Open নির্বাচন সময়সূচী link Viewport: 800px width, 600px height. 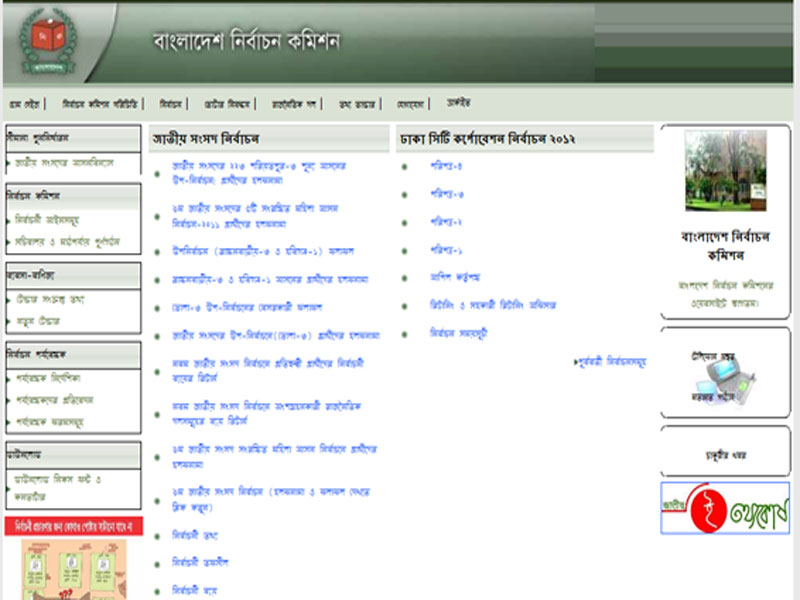(459, 333)
